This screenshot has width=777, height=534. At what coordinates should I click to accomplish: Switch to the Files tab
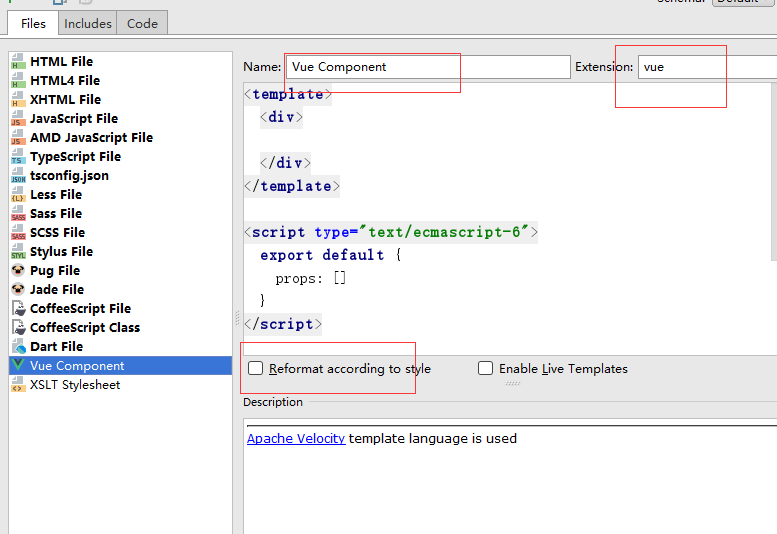tap(33, 23)
